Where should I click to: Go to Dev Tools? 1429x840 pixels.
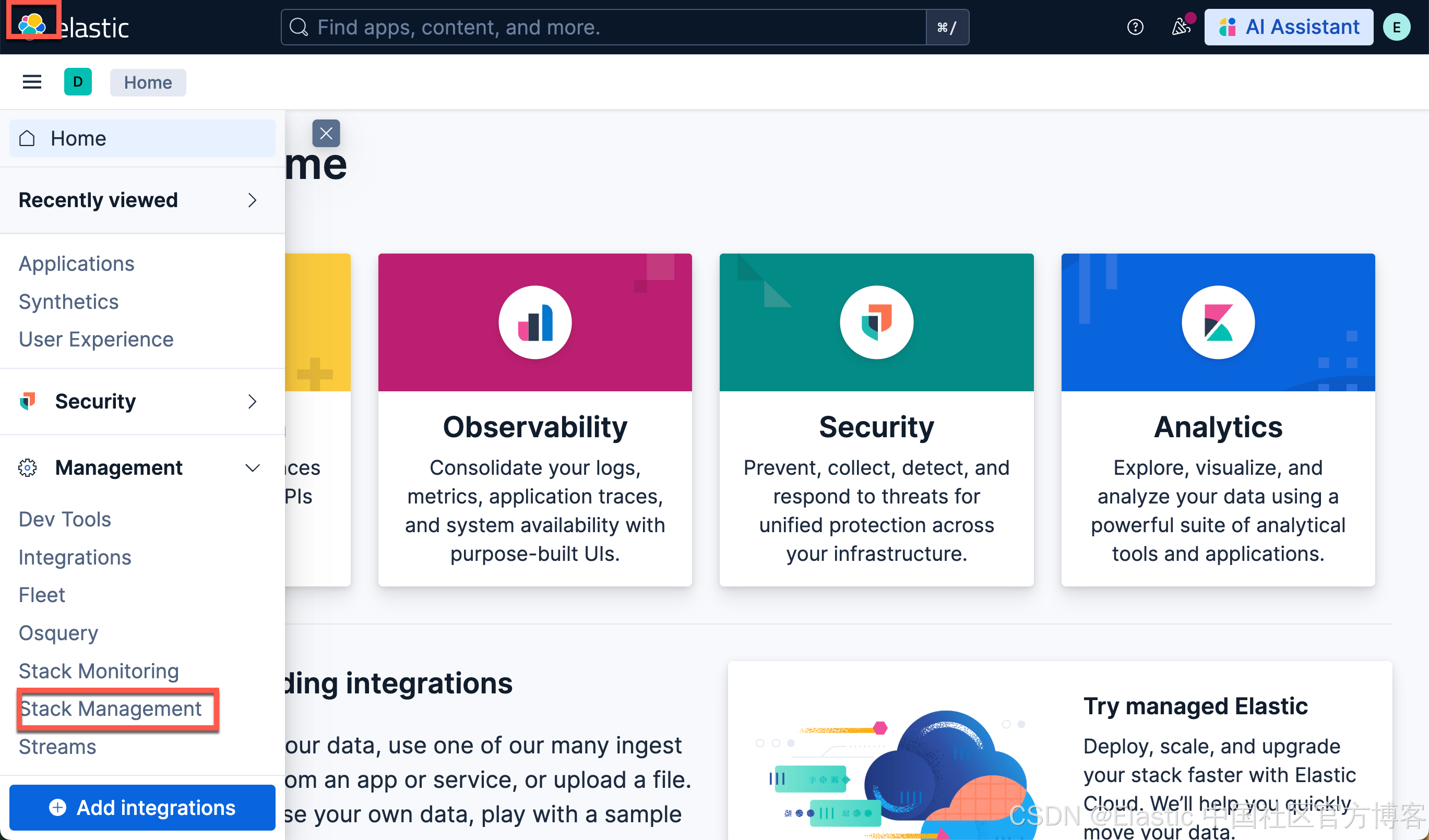(x=65, y=519)
